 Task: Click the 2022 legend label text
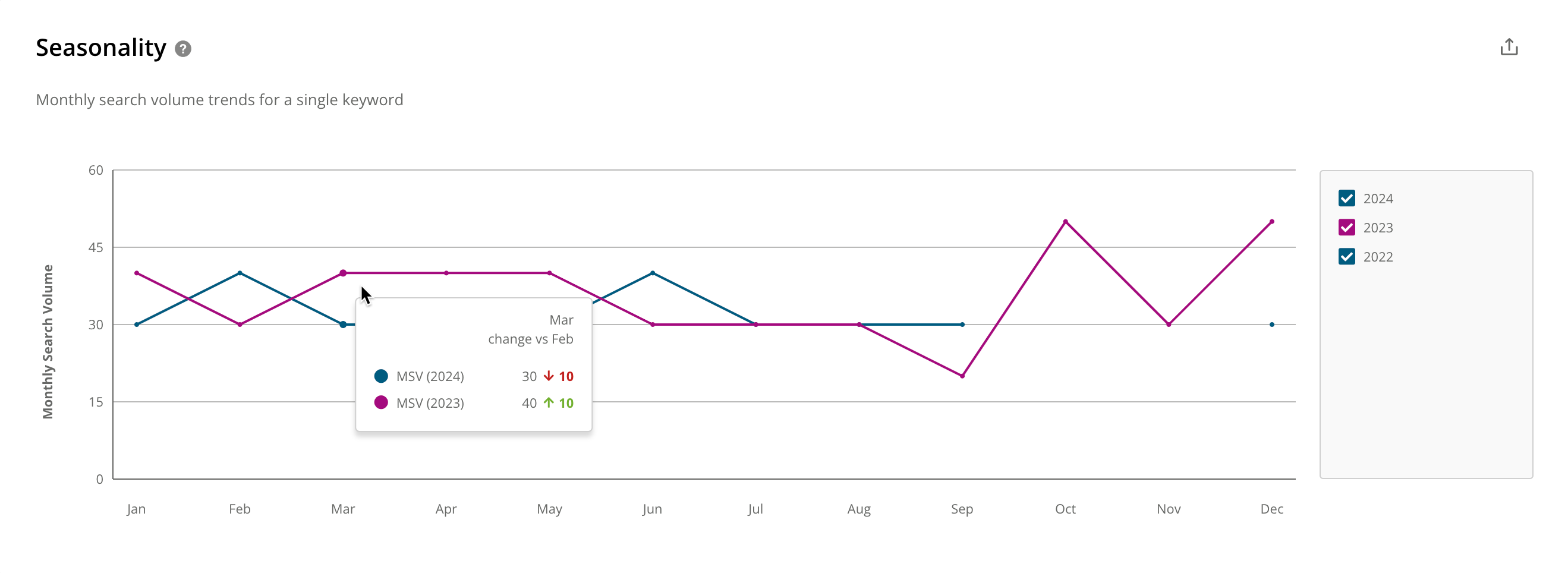[x=1378, y=257]
